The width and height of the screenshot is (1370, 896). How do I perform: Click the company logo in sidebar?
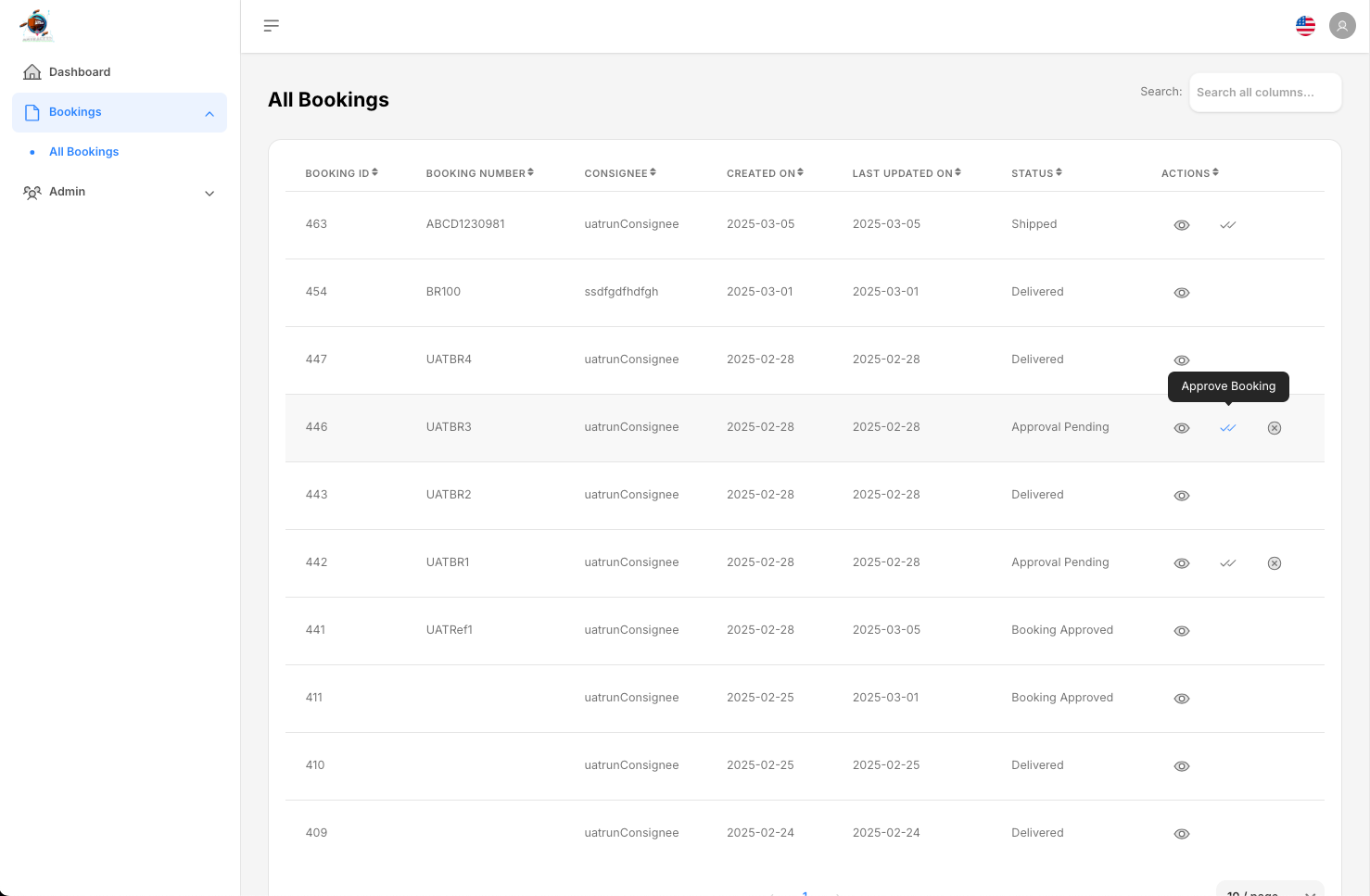pos(37,25)
